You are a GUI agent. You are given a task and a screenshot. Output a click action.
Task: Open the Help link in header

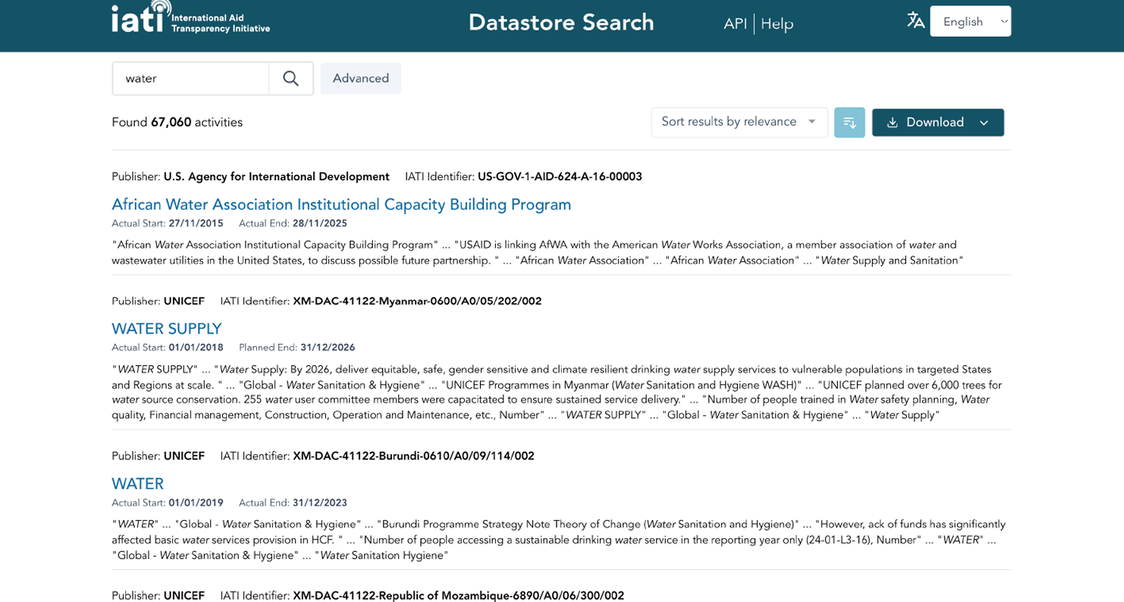click(777, 24)
